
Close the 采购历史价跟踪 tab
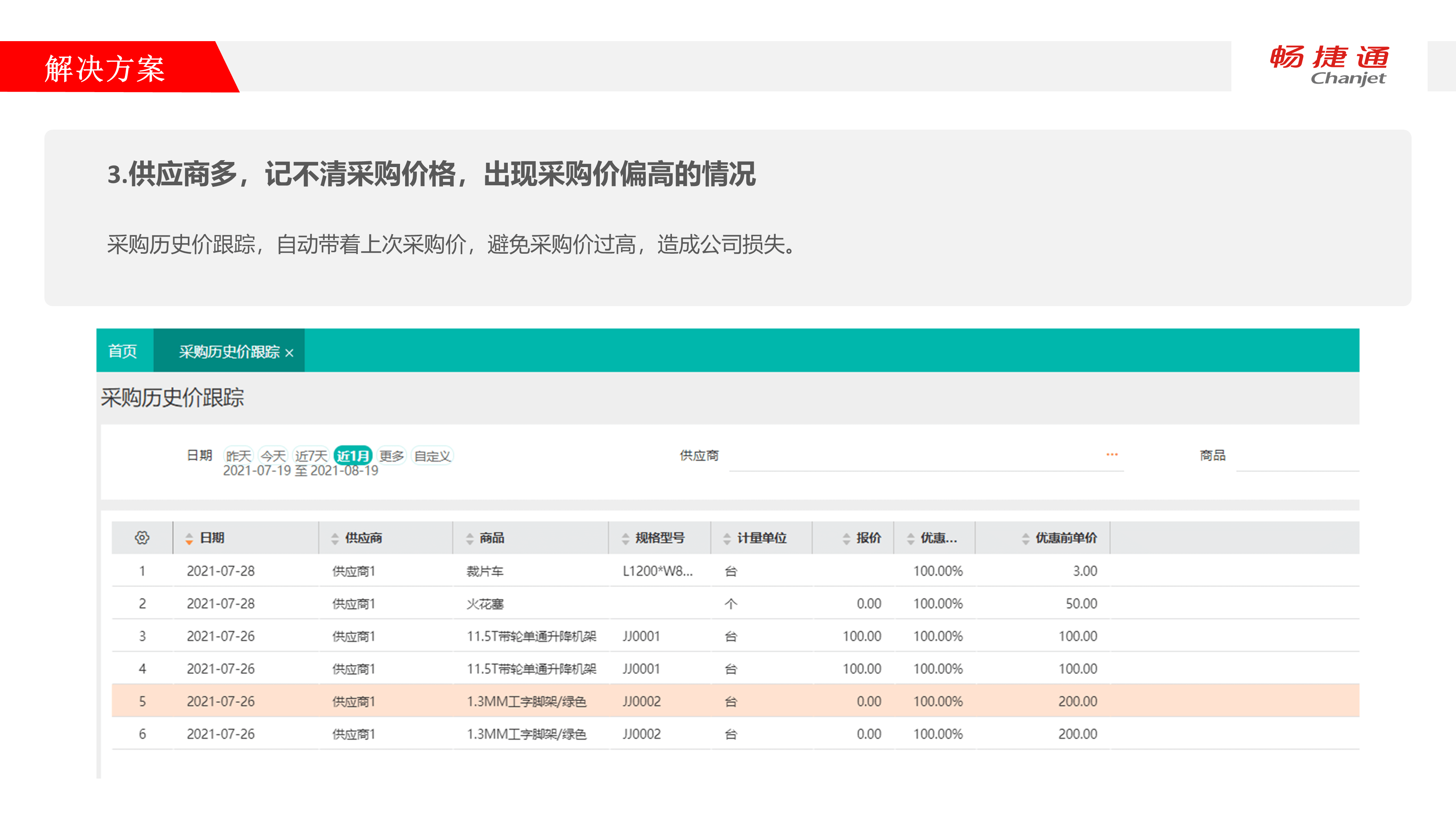coord(289,353)
